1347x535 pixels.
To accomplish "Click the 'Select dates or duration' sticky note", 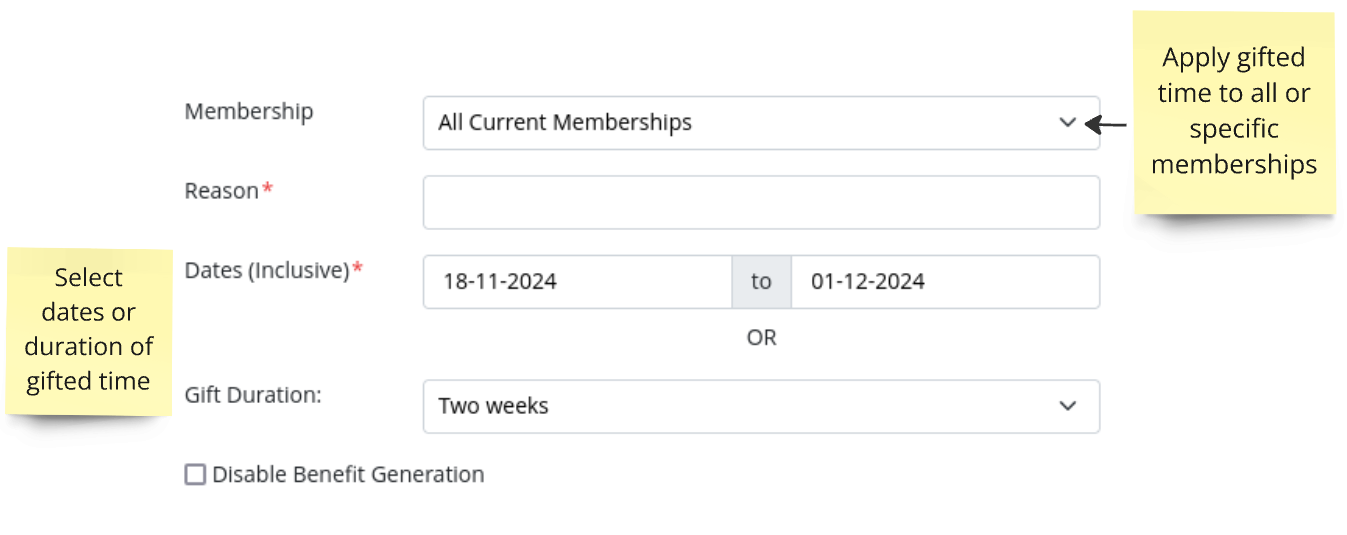I will pos(89,329).
